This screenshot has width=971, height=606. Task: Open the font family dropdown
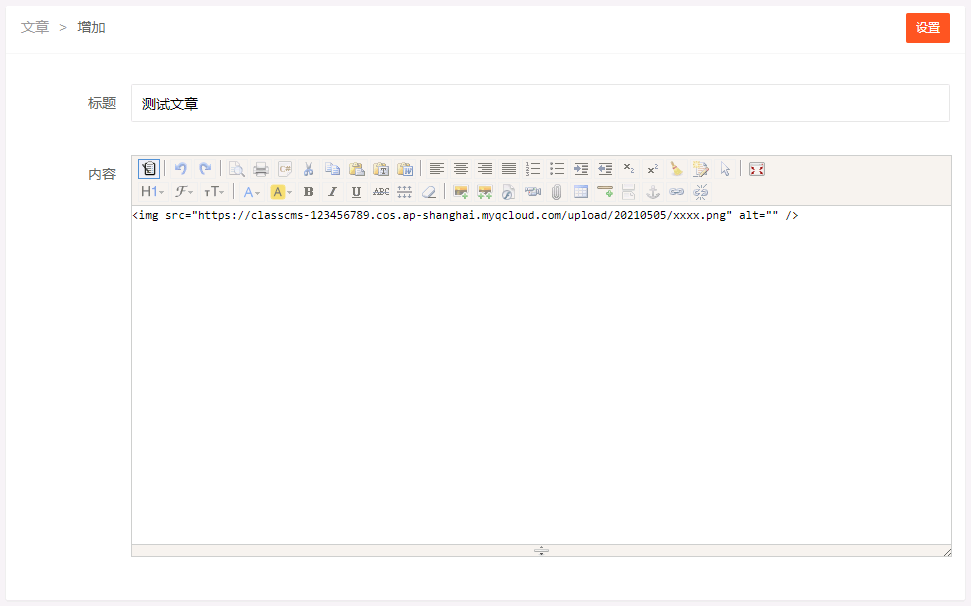point(184,192)
